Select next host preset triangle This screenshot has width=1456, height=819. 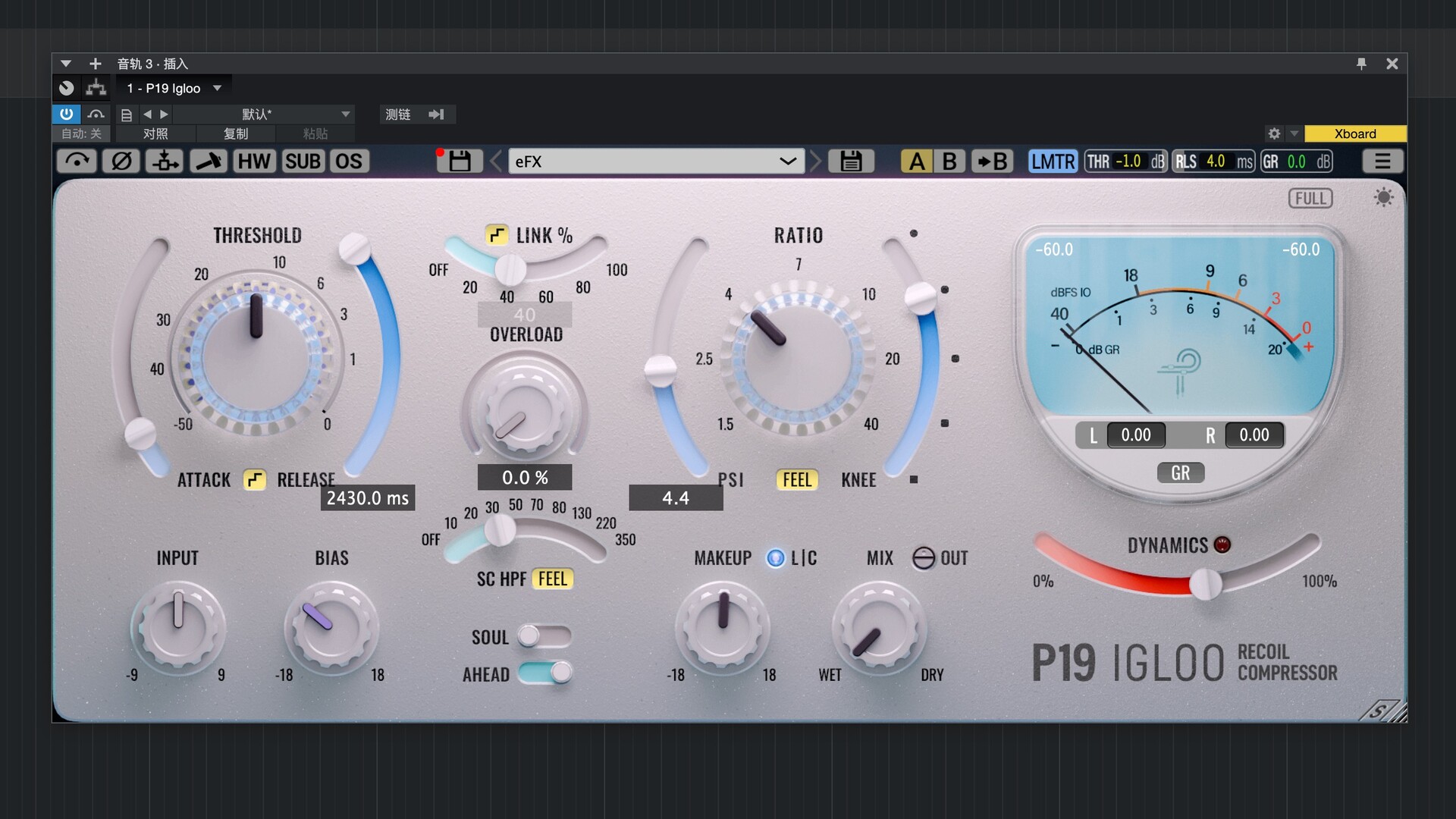[164, 114]
